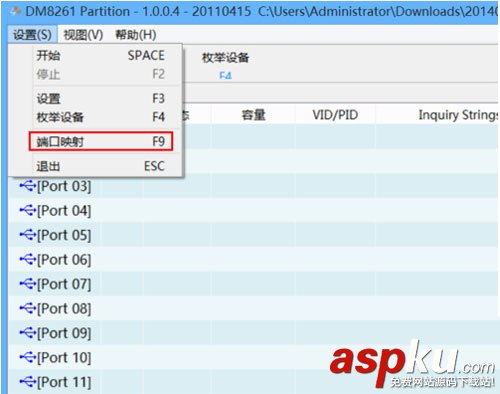Click USB icon of Port 04
The image size is (500, 394).
click(x=27, y=211)
